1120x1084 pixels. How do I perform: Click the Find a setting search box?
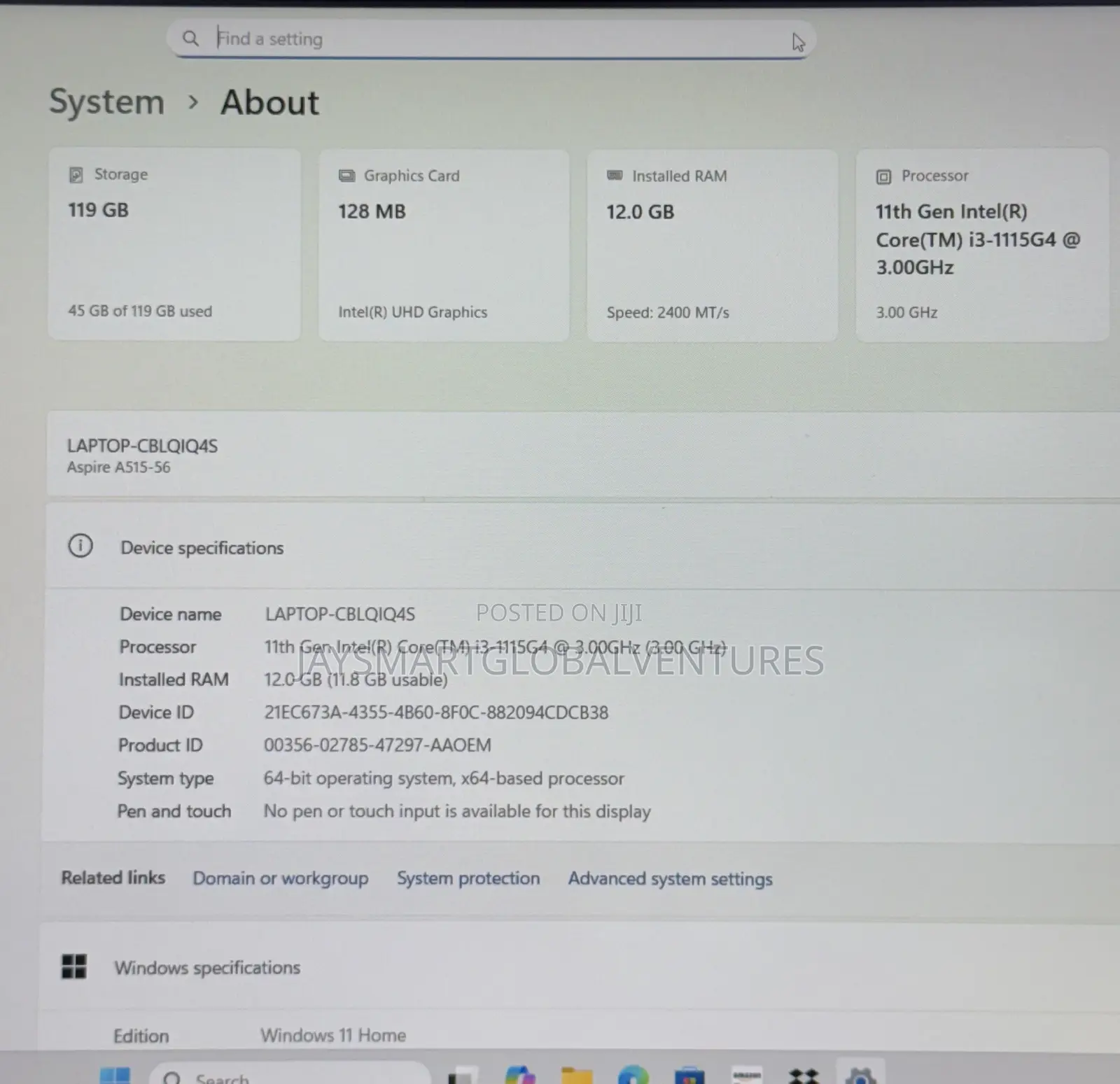tap(491, 39)
